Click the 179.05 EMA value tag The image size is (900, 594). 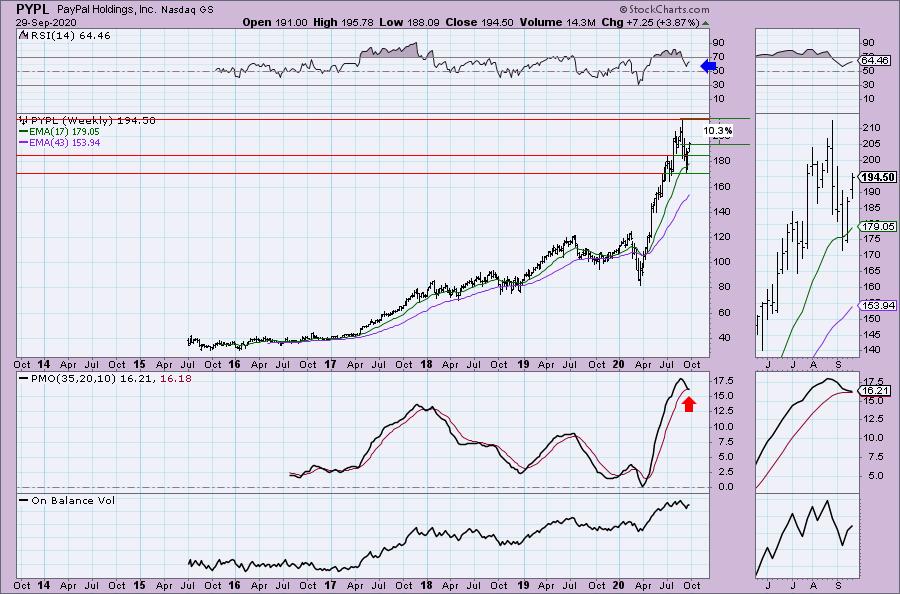[x=878, y=226]
